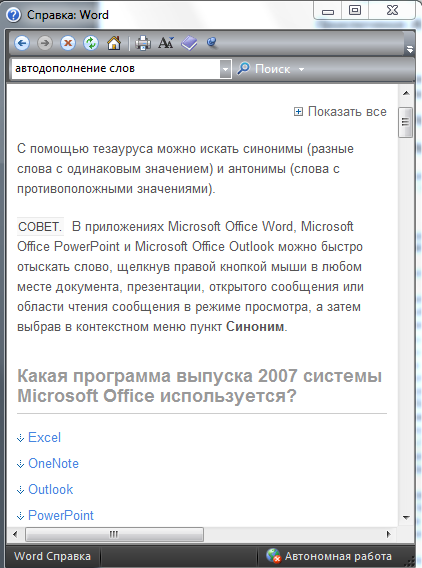
Task: Click the СОВЕТ tip label
Action: (x=40, y=227)
